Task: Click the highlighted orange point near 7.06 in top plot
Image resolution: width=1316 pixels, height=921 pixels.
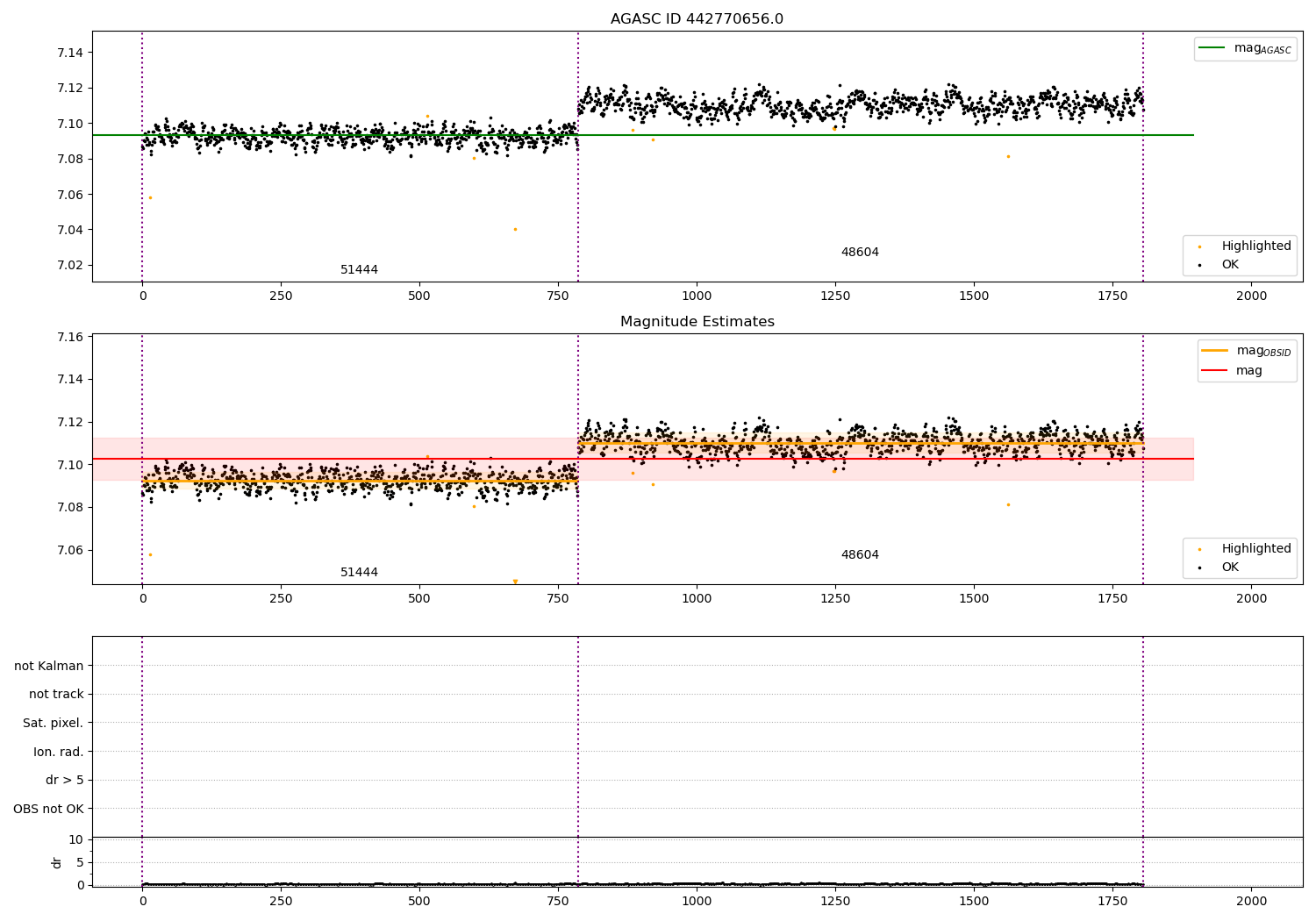Action: pyautogui.click(x=150, y=198)
